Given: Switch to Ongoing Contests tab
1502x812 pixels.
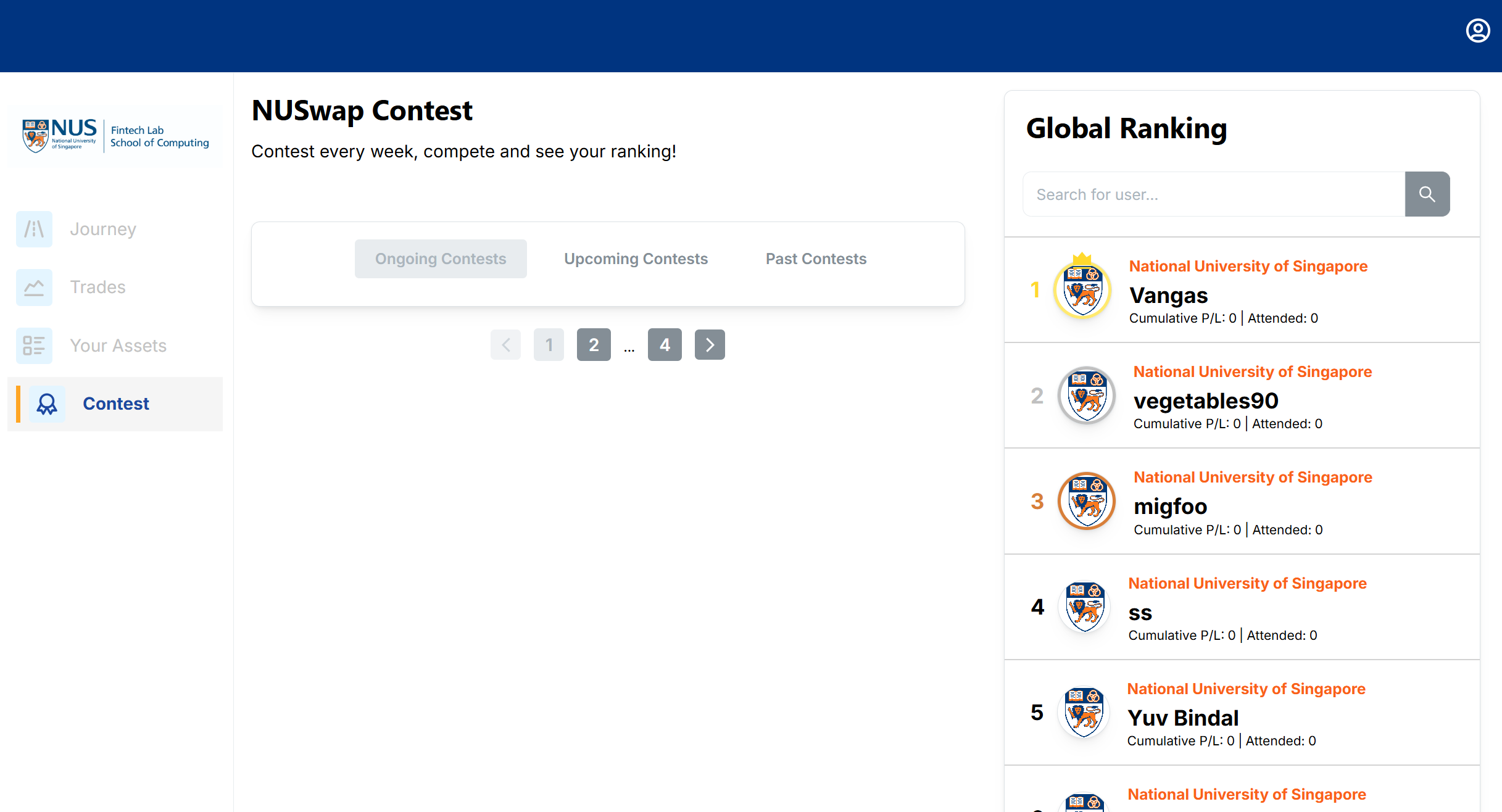Looking at the screenshot, I should coord(441,259).
